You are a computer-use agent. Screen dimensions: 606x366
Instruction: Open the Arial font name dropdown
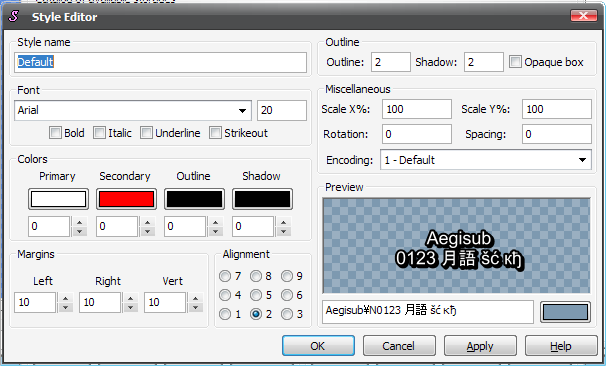pyautogui.click(x=133, y=111)
